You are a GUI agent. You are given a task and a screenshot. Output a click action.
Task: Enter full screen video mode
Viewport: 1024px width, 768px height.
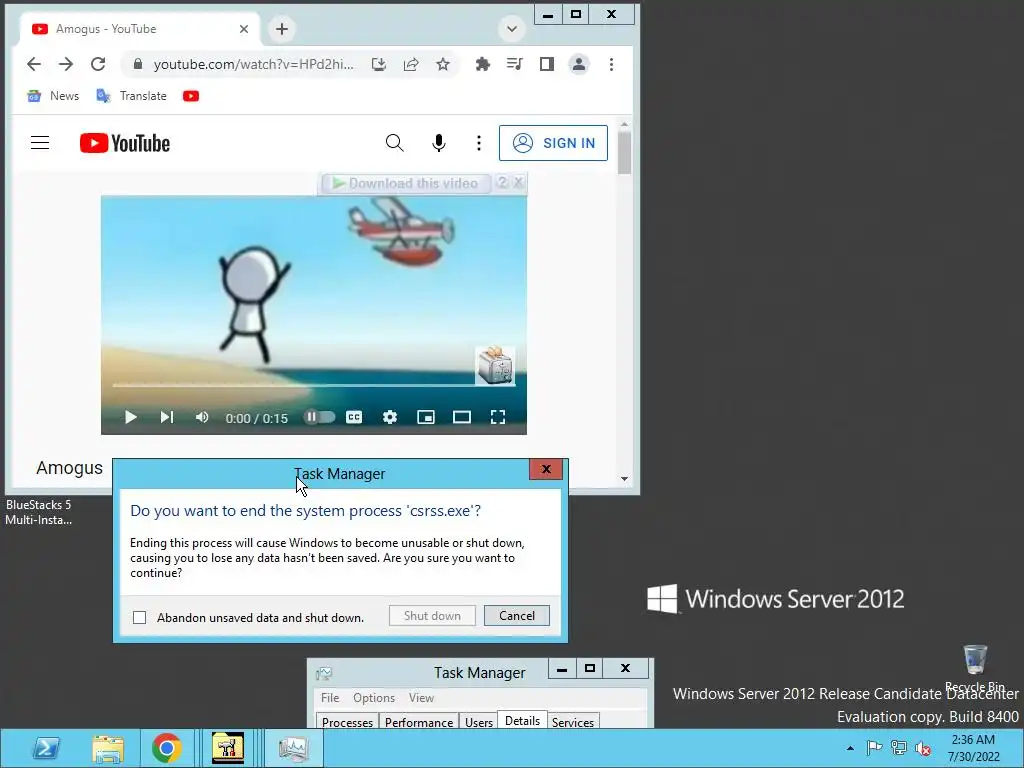[498, 417]
